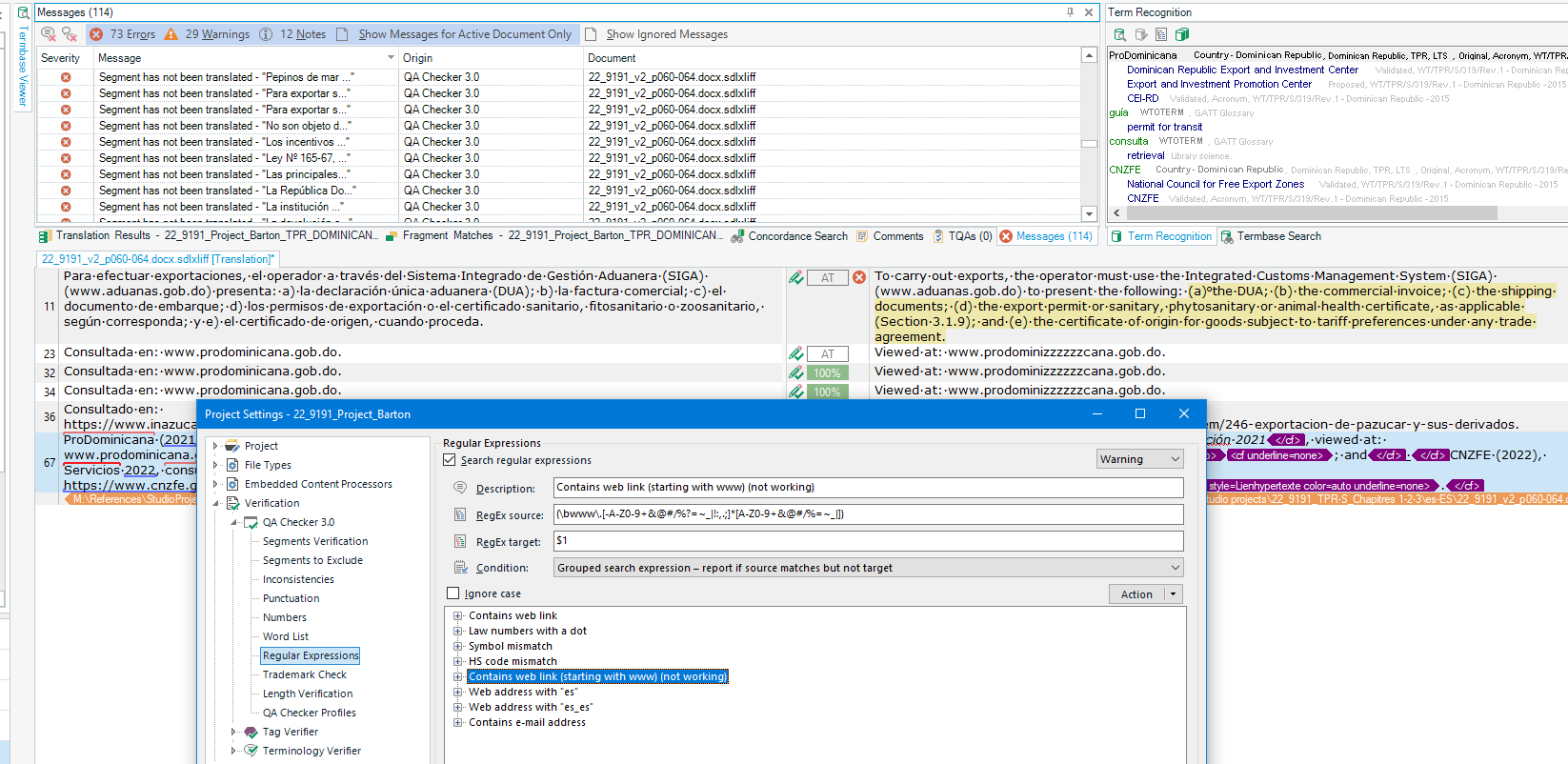Image resolution: width=1568 pixels, height=764 pixels.
Task: Enable the Ignore case checkbox
Action: coord(453,593)
